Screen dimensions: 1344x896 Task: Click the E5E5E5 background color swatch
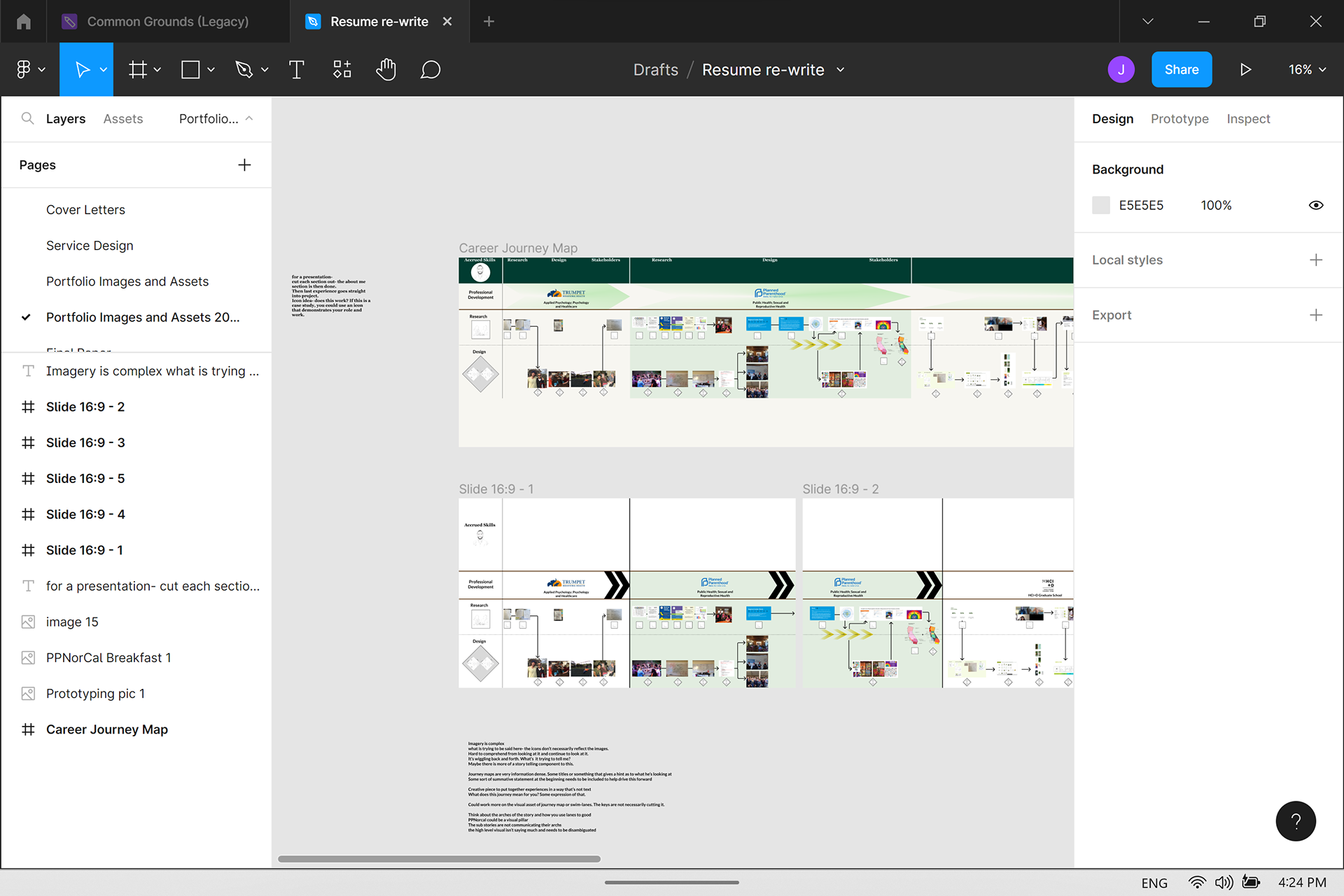(1101, 205)
